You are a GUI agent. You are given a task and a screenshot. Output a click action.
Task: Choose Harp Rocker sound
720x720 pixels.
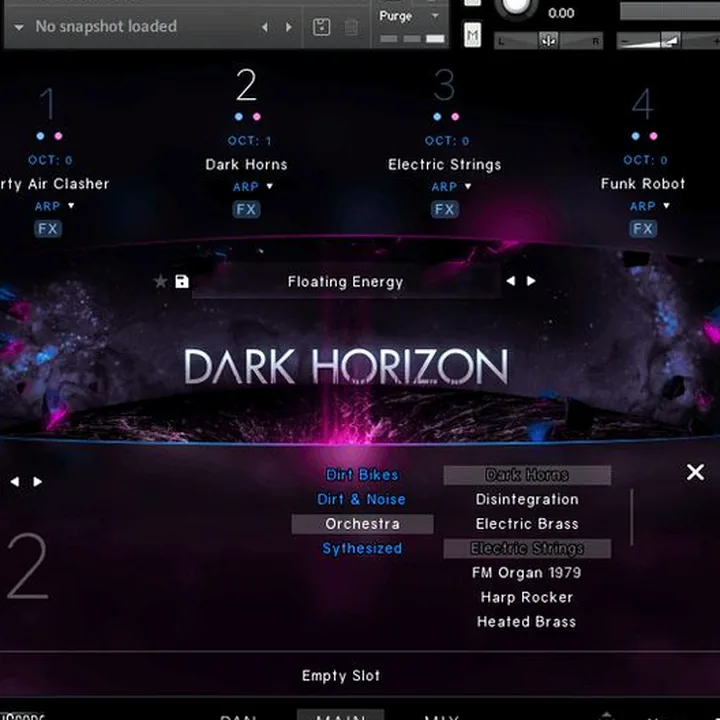pos(527,597)
